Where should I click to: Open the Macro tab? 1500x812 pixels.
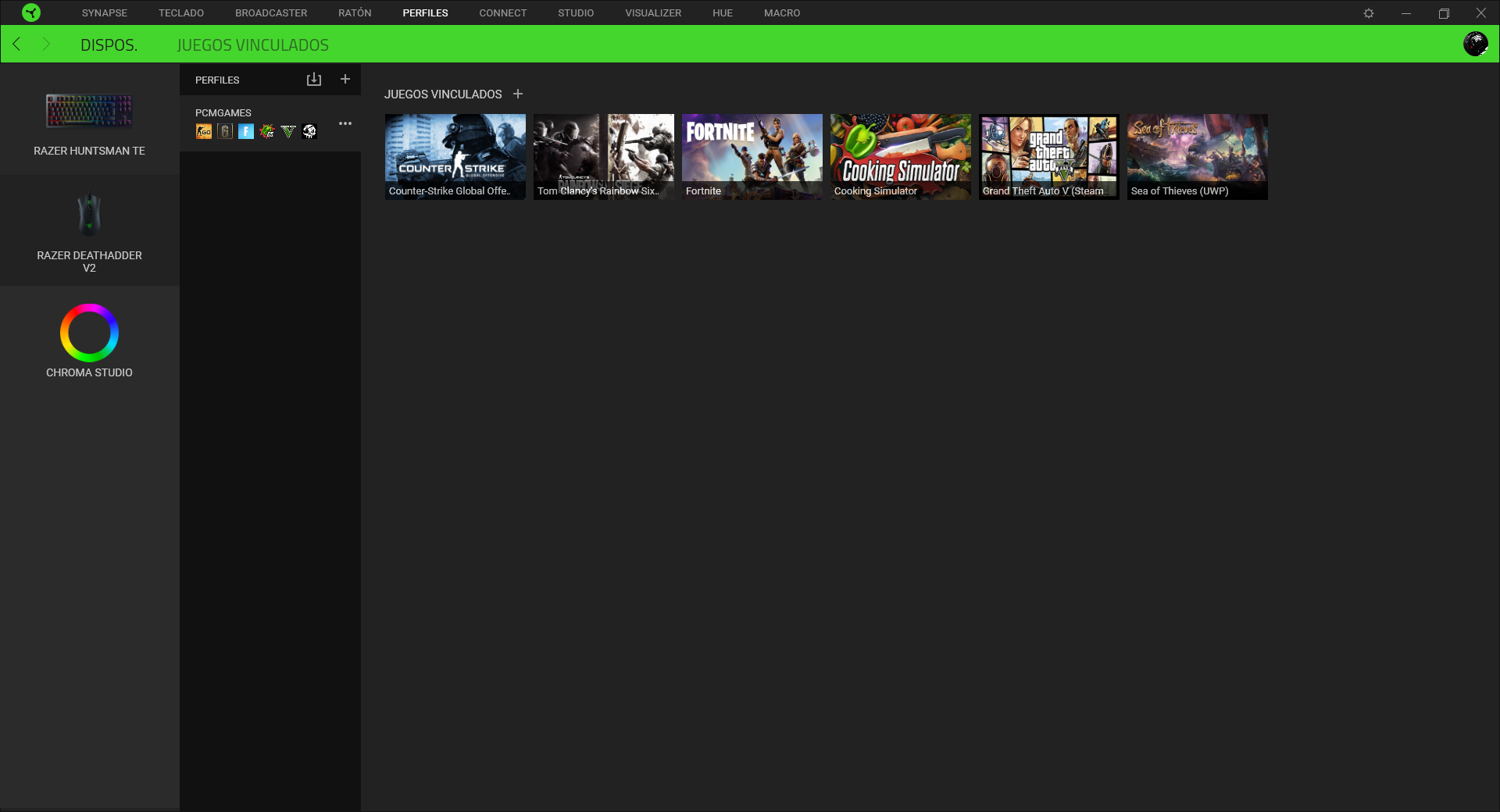click(x=782, y=13)
